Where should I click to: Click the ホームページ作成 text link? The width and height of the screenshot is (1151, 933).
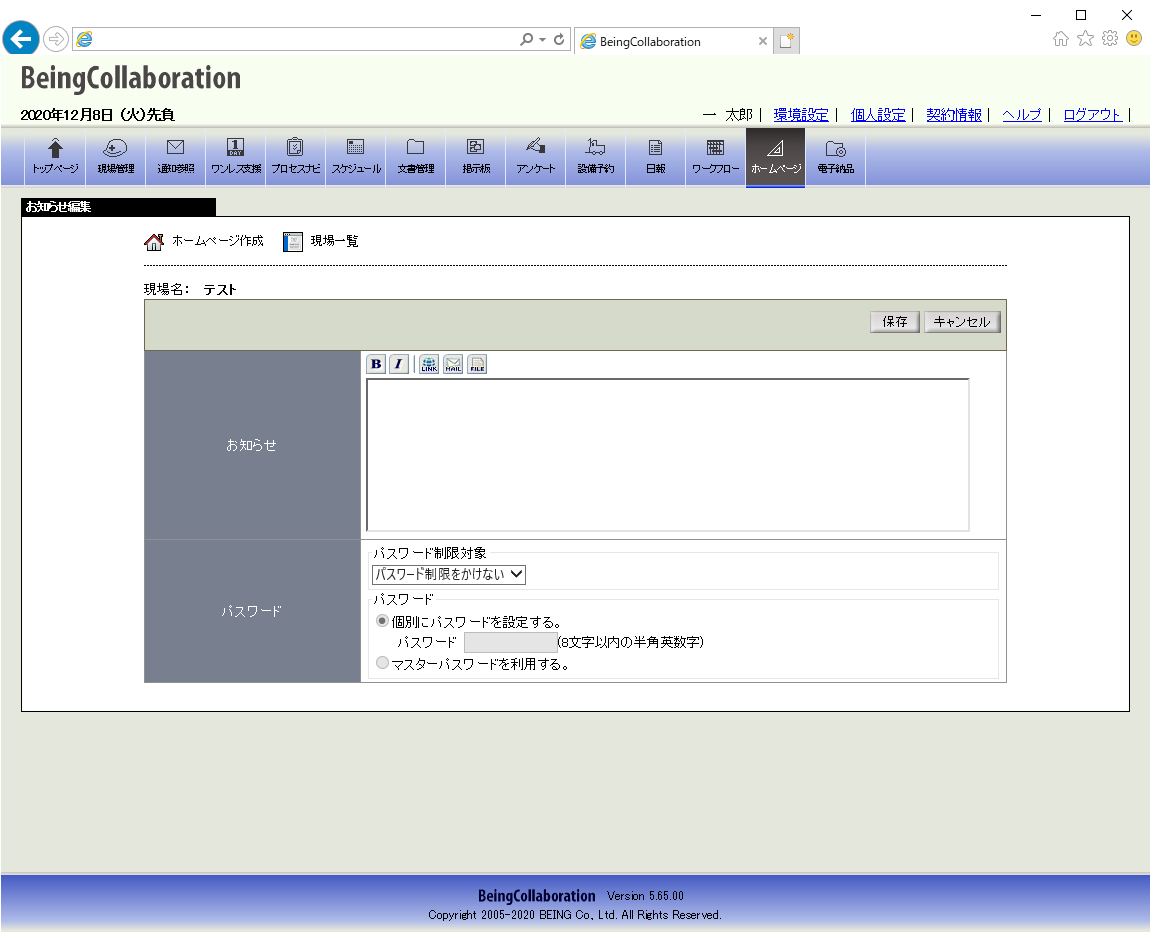point(217,241)
